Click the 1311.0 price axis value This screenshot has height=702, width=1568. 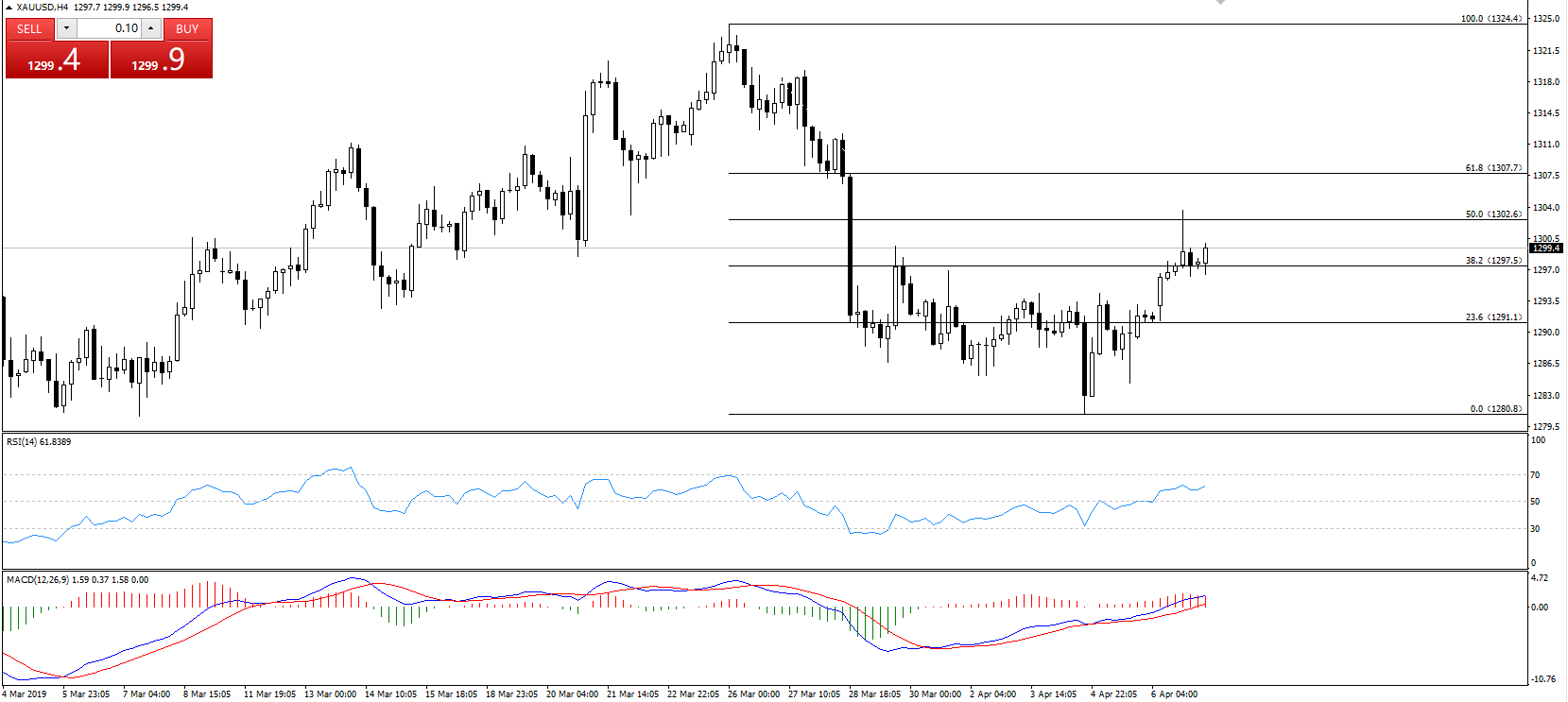(1546, 144)
